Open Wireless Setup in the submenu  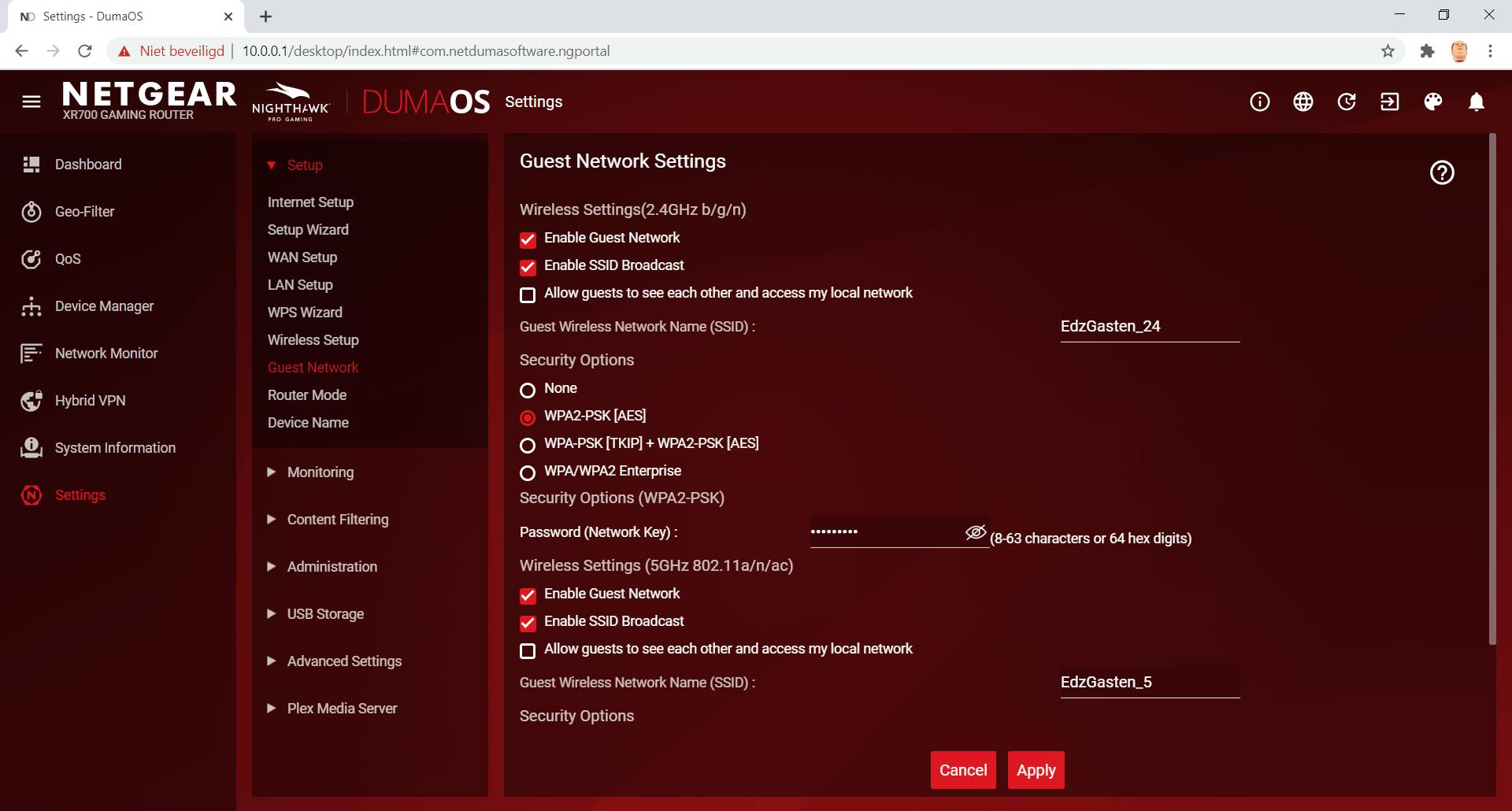pyautogui.click(x=313, y=340)
